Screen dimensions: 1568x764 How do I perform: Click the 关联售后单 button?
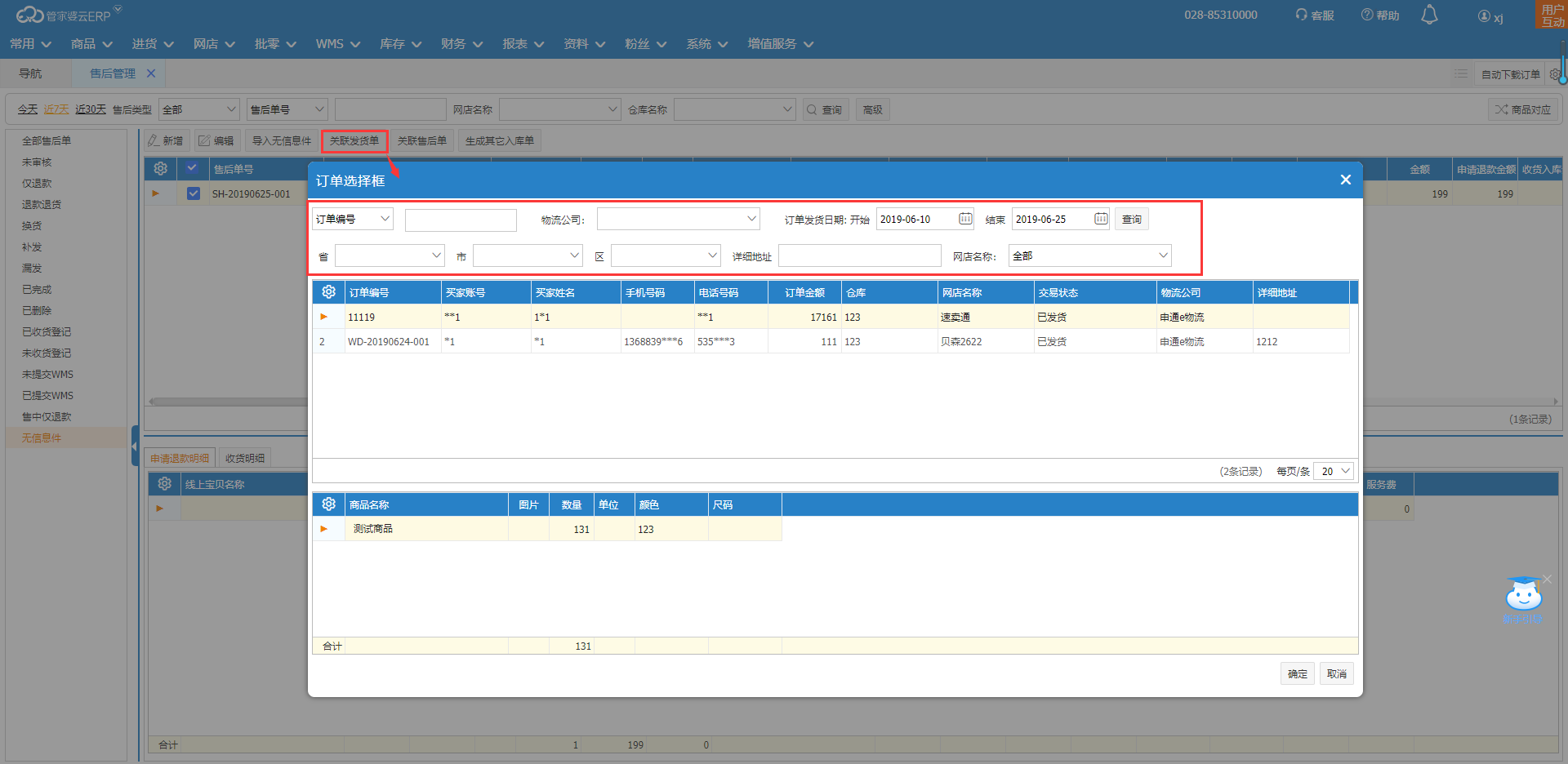(422, 140)
